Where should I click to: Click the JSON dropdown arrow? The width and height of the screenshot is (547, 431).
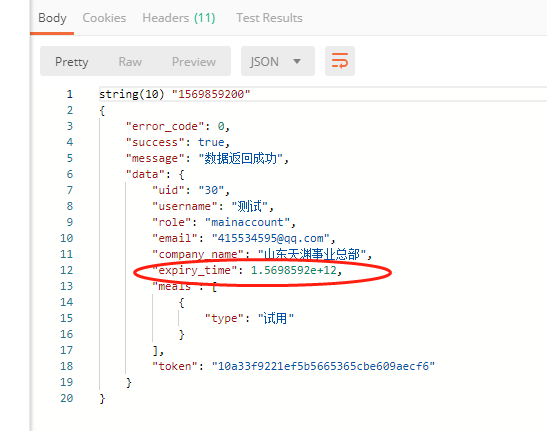tap(297, 61)
